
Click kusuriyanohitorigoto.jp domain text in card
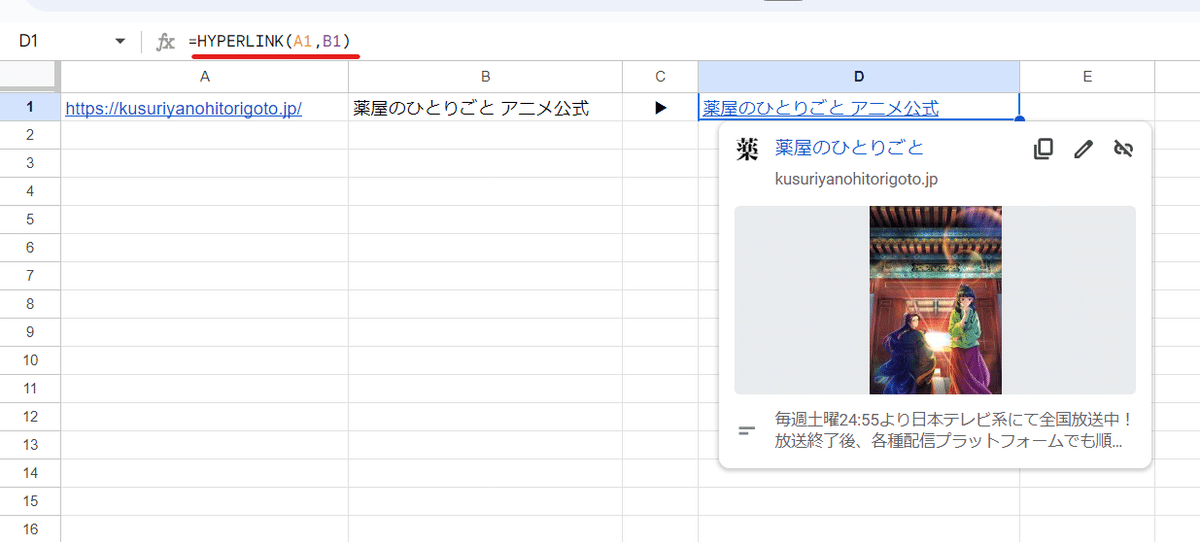tap(856, 179)
